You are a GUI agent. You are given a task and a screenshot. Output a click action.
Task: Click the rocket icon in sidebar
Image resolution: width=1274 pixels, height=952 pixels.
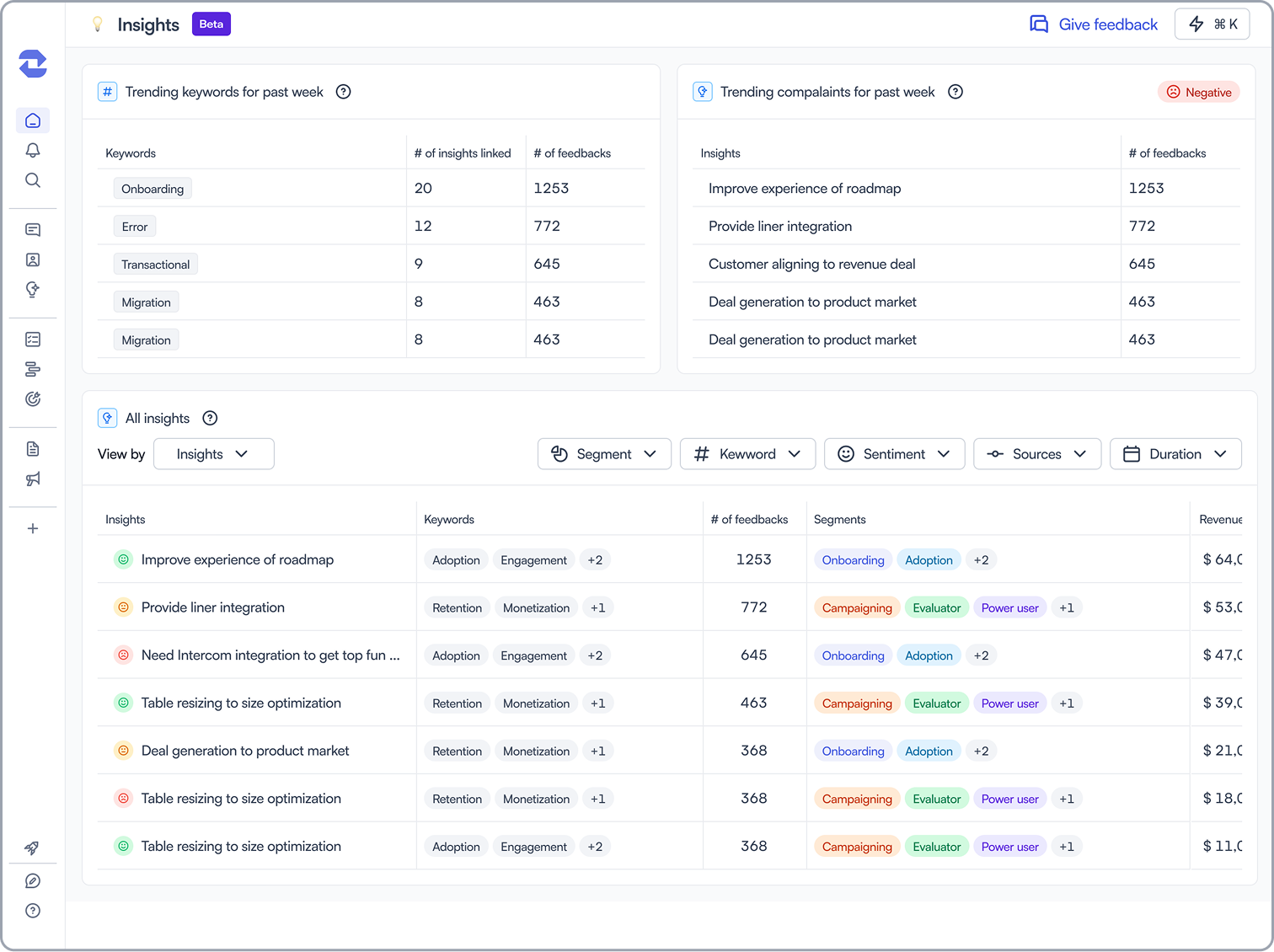[x=33, y=848]
